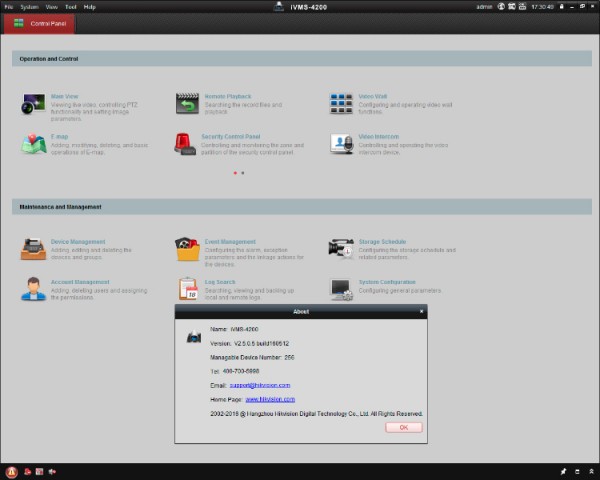This screenshot has width=600, height=480.
Task: Open the File menu
Action: (x=8, y=7)
